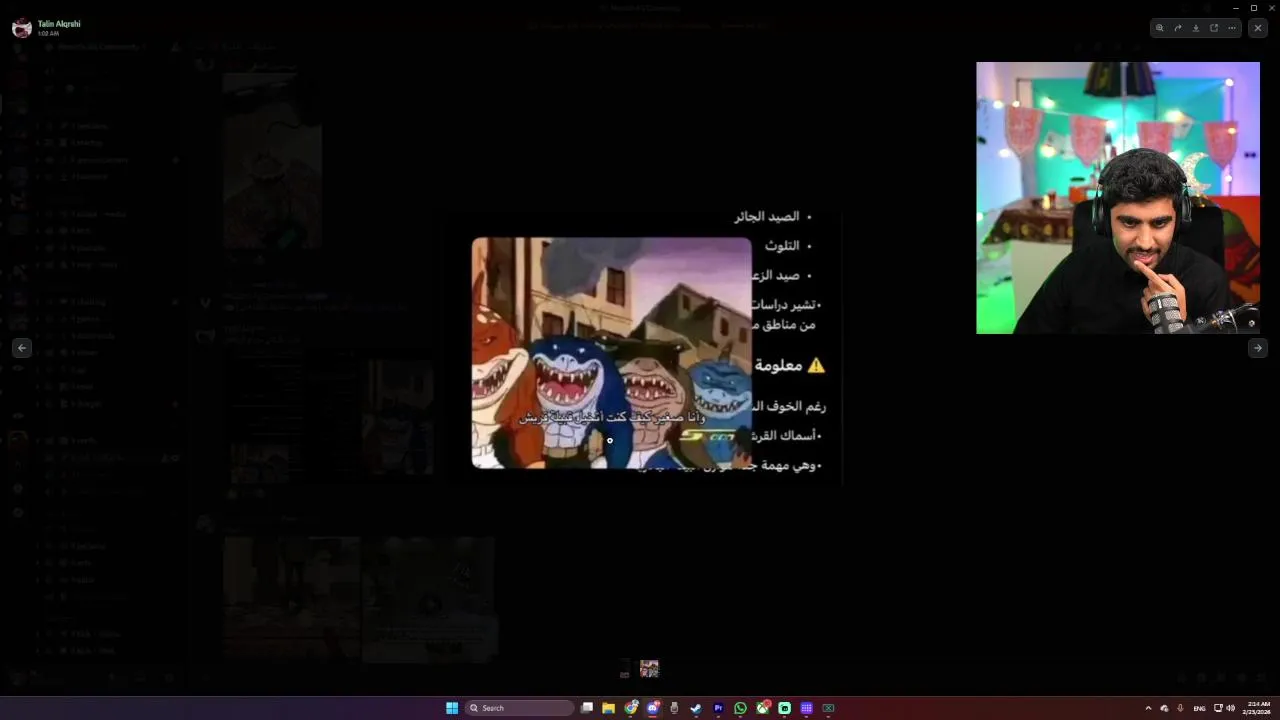Viewport: 1280px width, 720px height.
Task: Open the Windows Start menu
Action: pos(452,708)
